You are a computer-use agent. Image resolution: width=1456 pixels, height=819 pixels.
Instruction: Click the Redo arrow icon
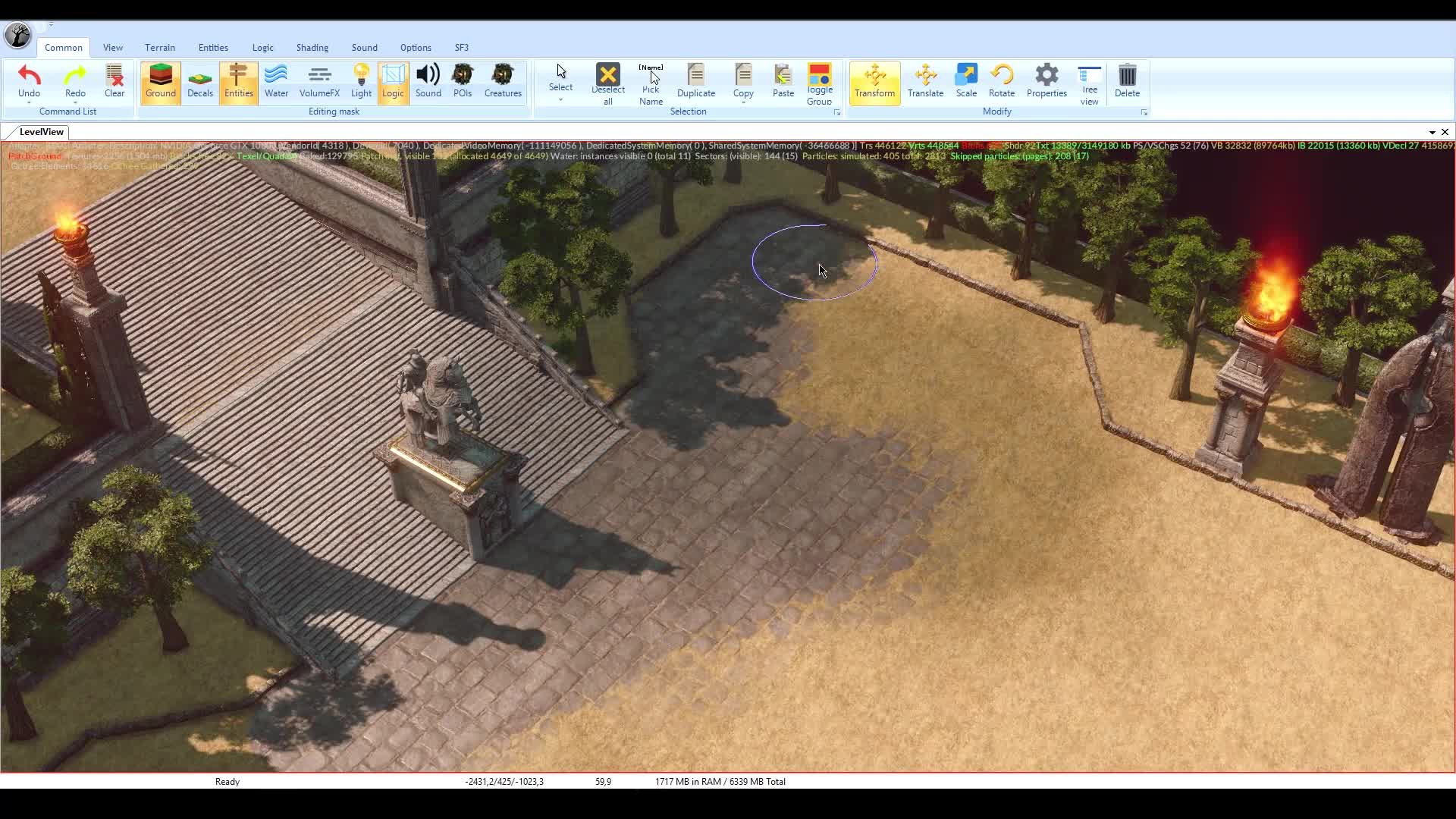coord(75,75)
